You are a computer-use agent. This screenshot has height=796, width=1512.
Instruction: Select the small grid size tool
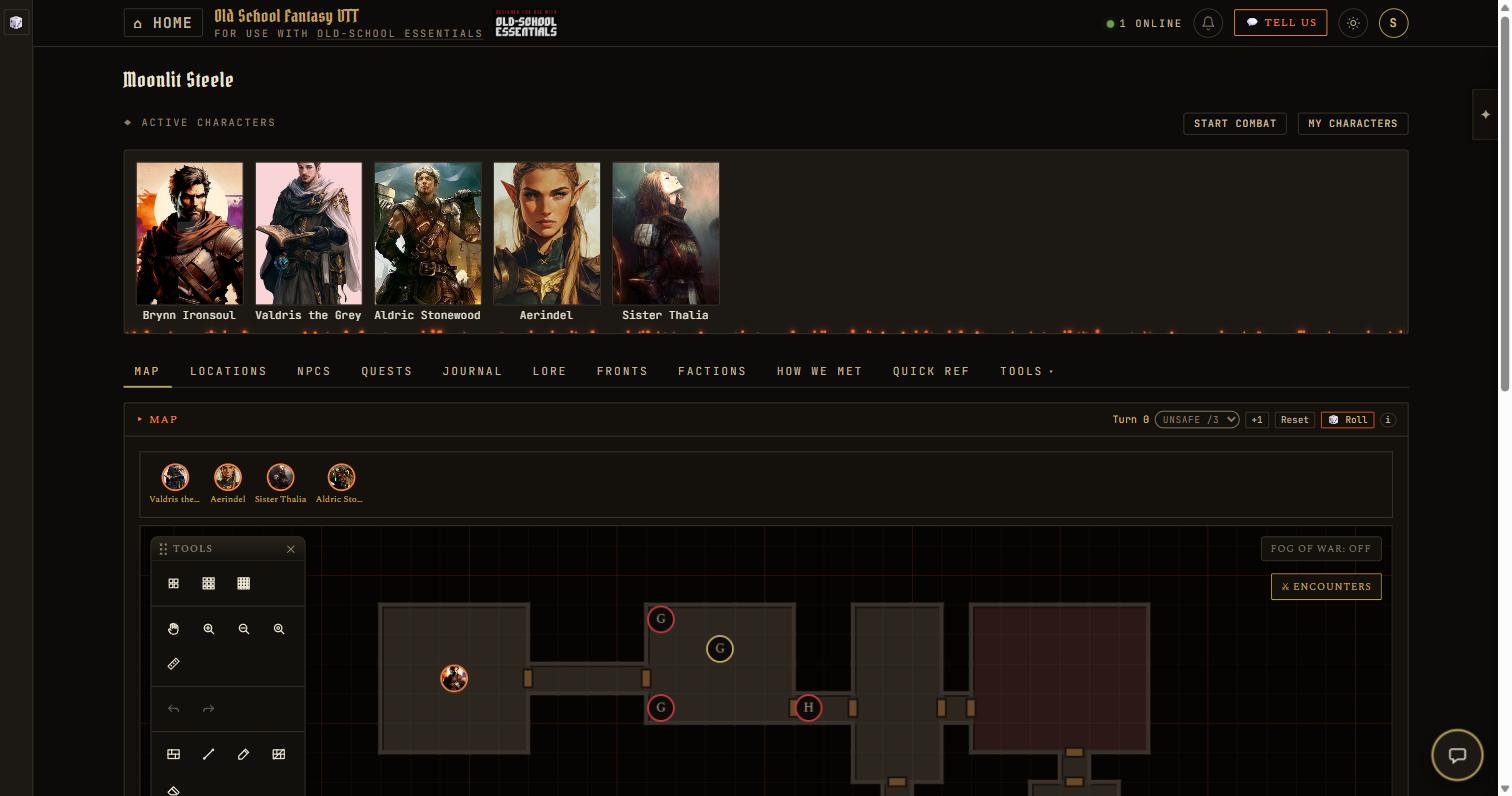point(173,583)
